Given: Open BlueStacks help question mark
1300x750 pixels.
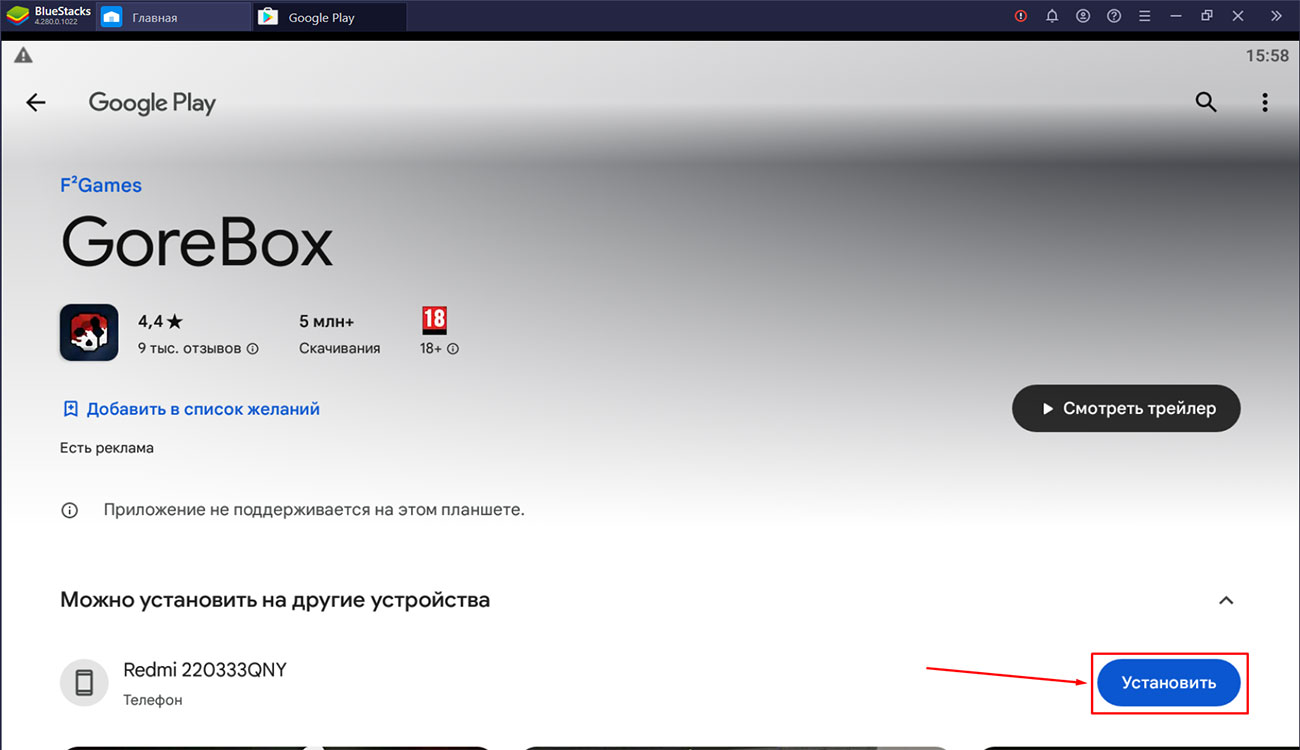Looking at the screenshot, I should 1114,16.
